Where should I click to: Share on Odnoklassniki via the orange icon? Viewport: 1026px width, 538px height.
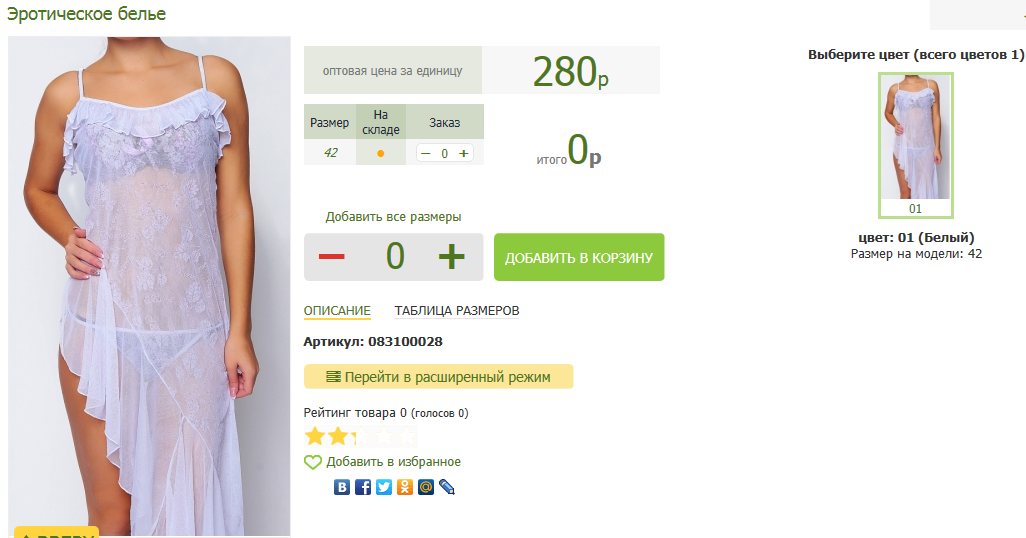point(405,487)
